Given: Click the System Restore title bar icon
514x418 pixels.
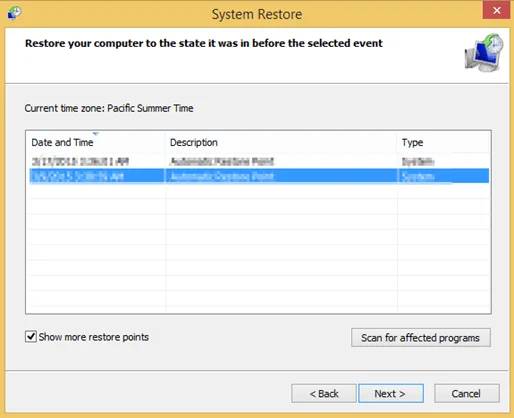Looking at the screenshot, I should 14,13.
